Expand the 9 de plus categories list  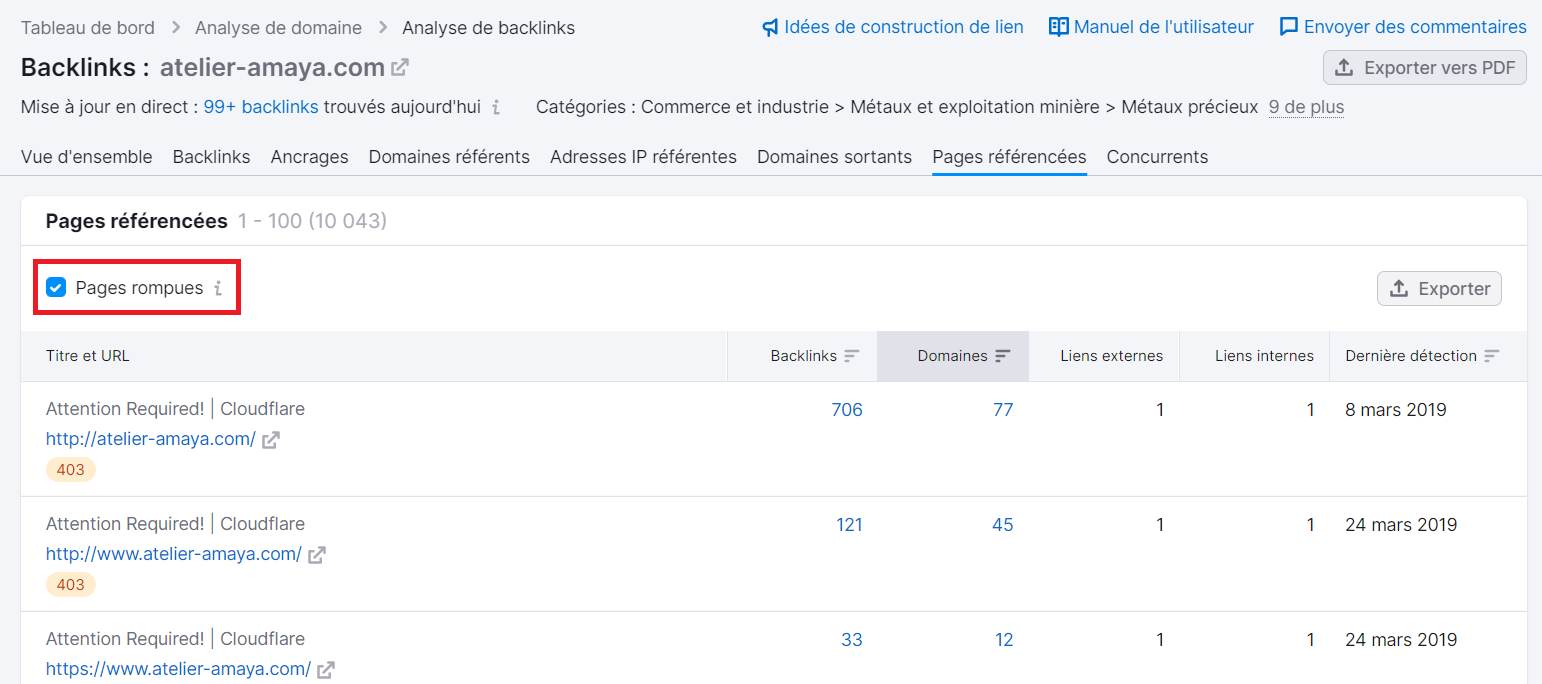click(x=1306, y=106)
